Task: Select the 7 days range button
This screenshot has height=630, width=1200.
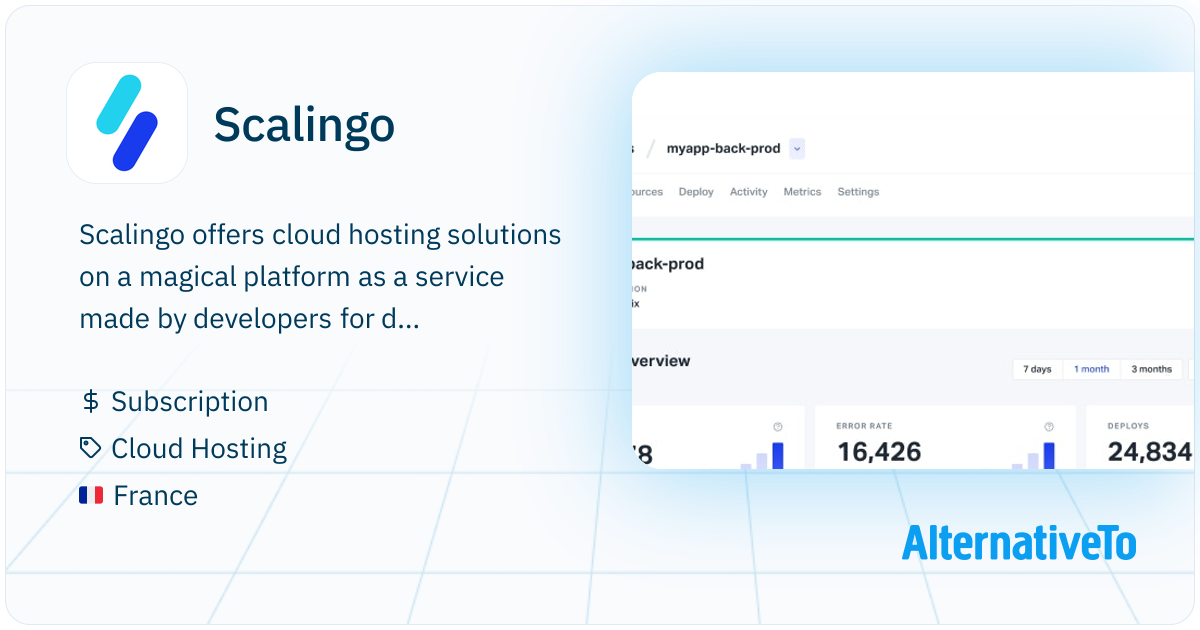Action: (x=1037, y=369)
